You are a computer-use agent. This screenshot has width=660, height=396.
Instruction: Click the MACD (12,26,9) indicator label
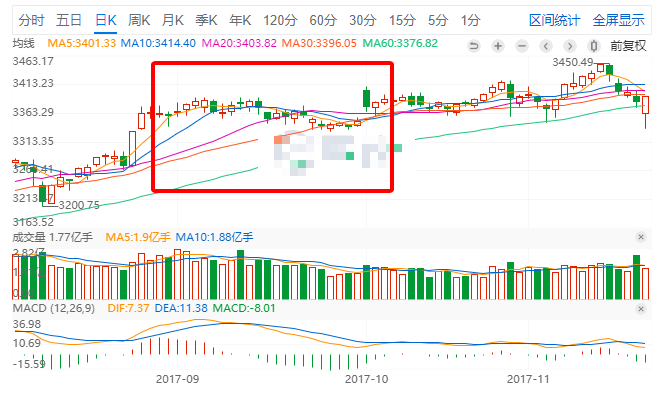point(54,308)
